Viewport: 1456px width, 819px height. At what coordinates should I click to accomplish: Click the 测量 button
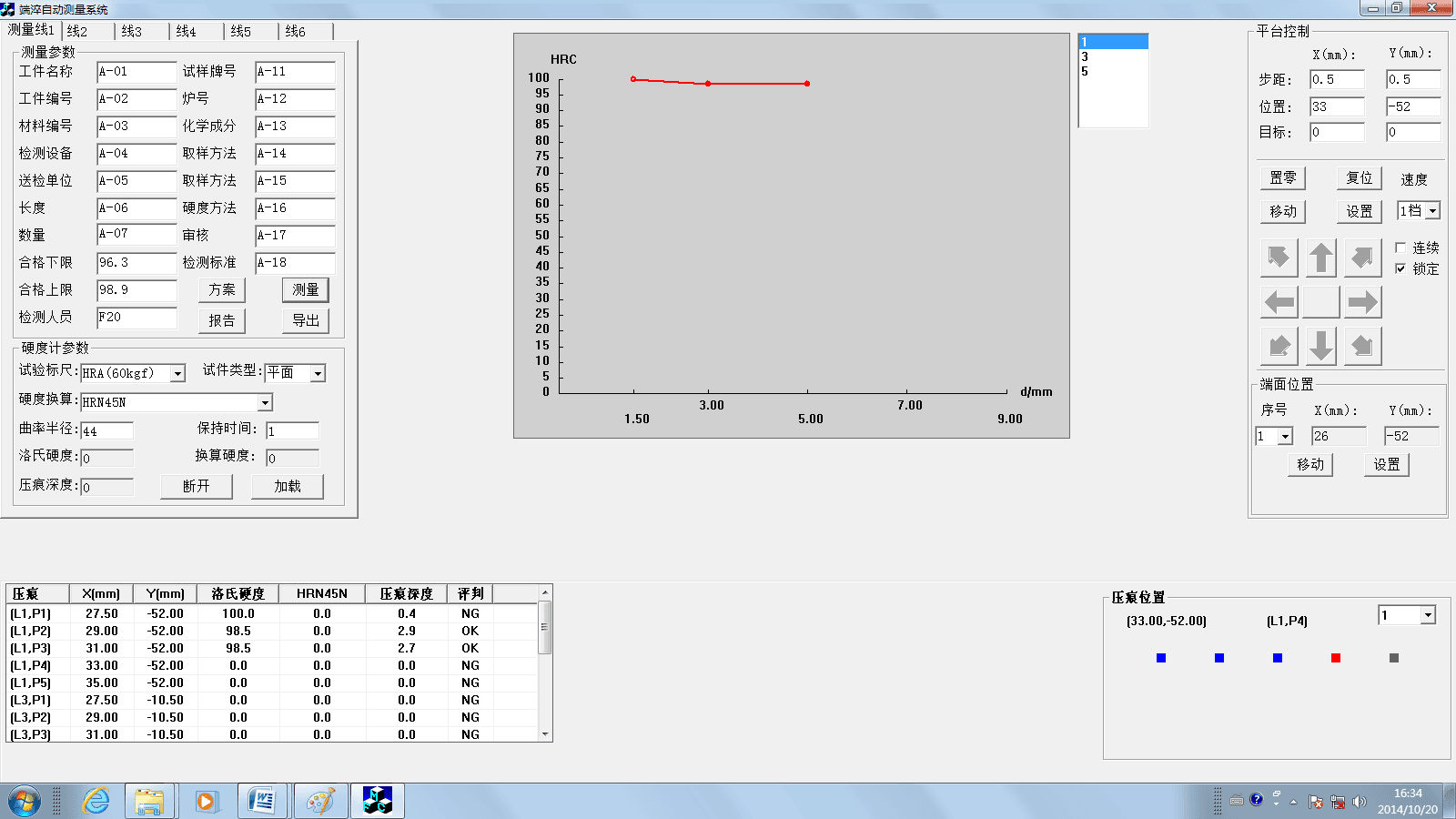(305, 289)
